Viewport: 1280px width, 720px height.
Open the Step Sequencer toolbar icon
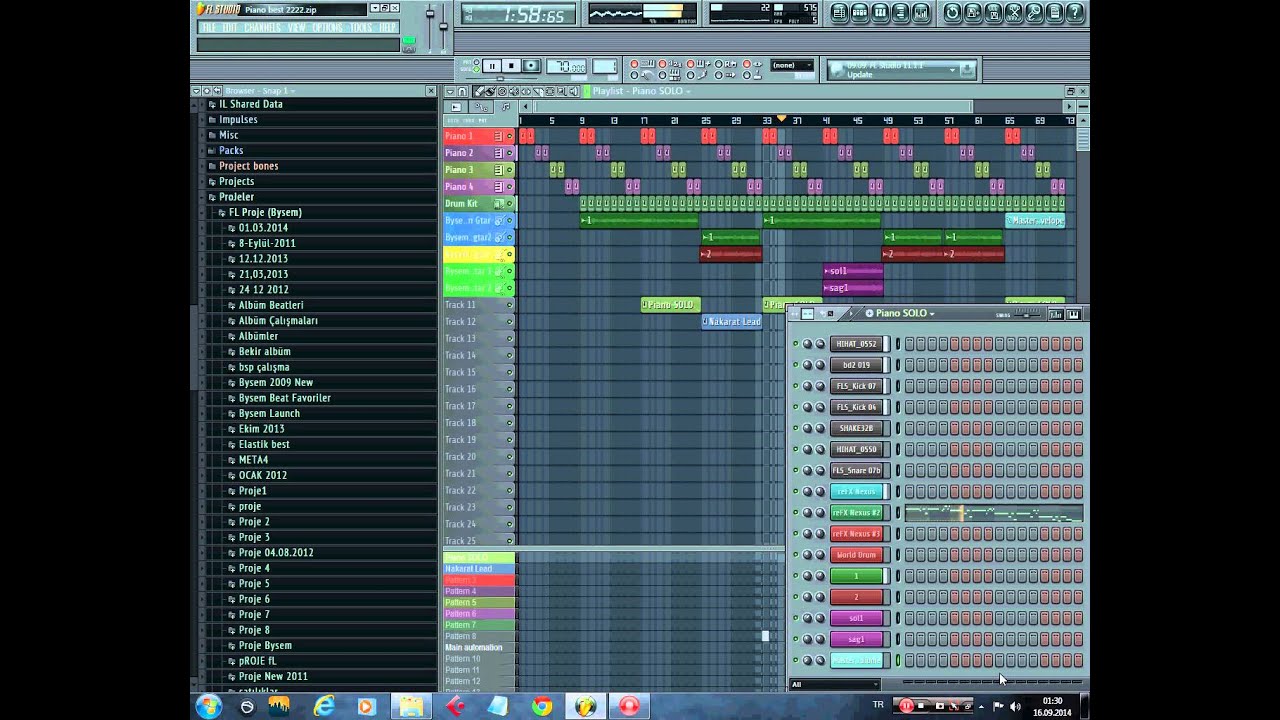tap(860, 13)
